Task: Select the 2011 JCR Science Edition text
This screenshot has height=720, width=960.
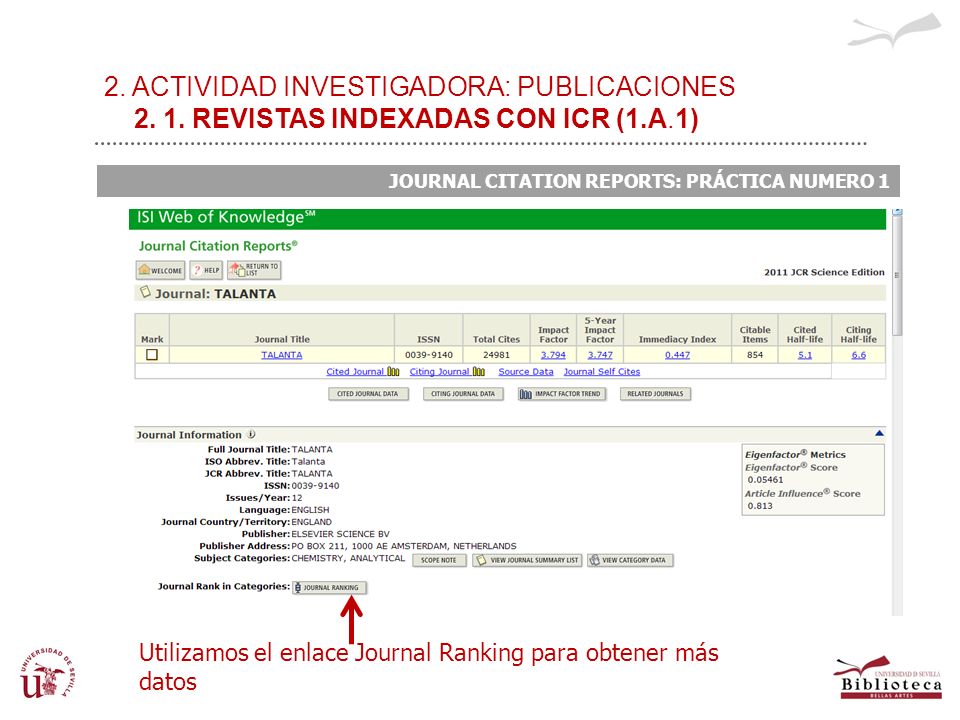Action: coord(824,272)
